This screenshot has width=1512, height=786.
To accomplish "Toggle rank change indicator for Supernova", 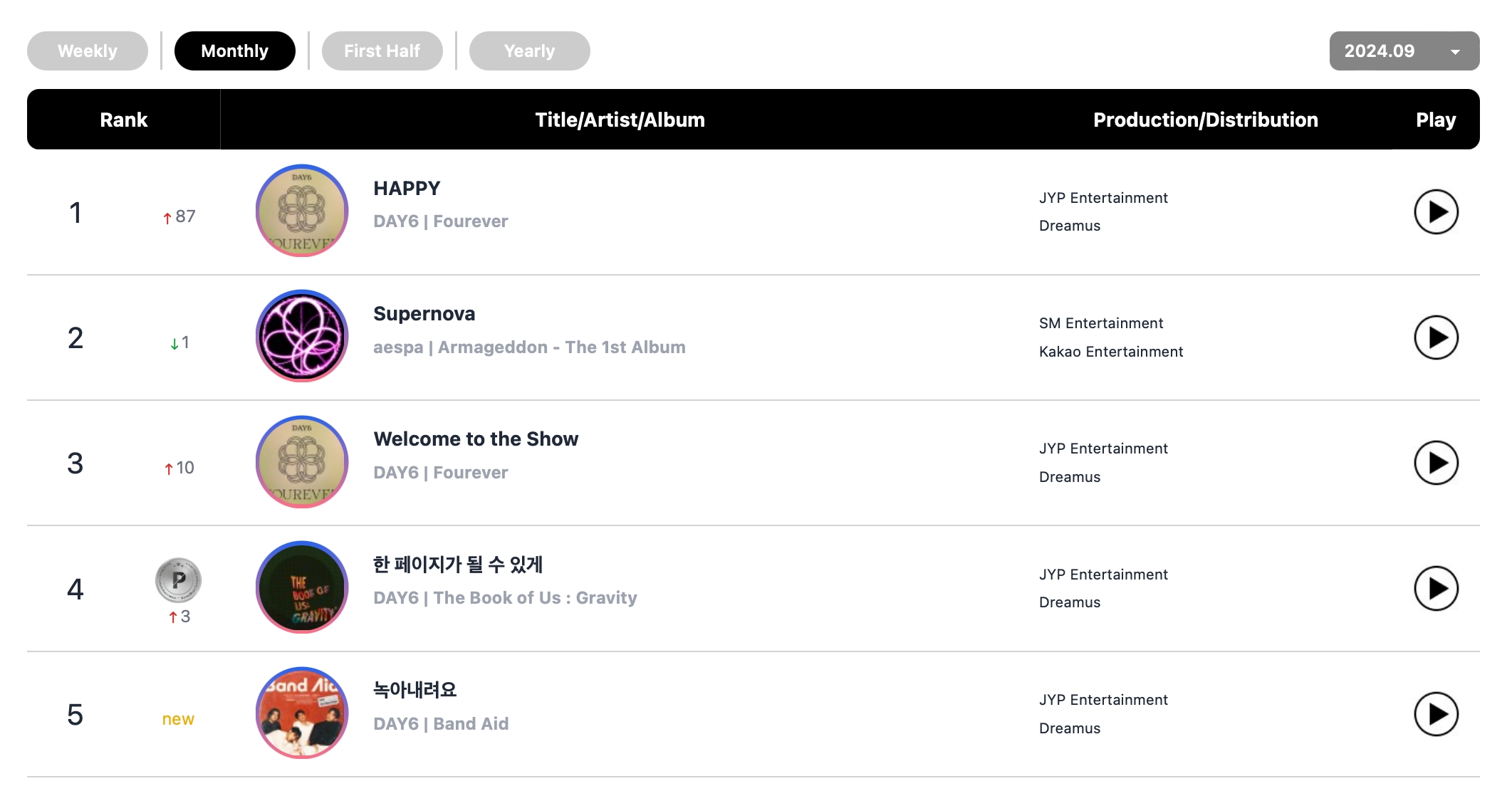I will 178,340.
